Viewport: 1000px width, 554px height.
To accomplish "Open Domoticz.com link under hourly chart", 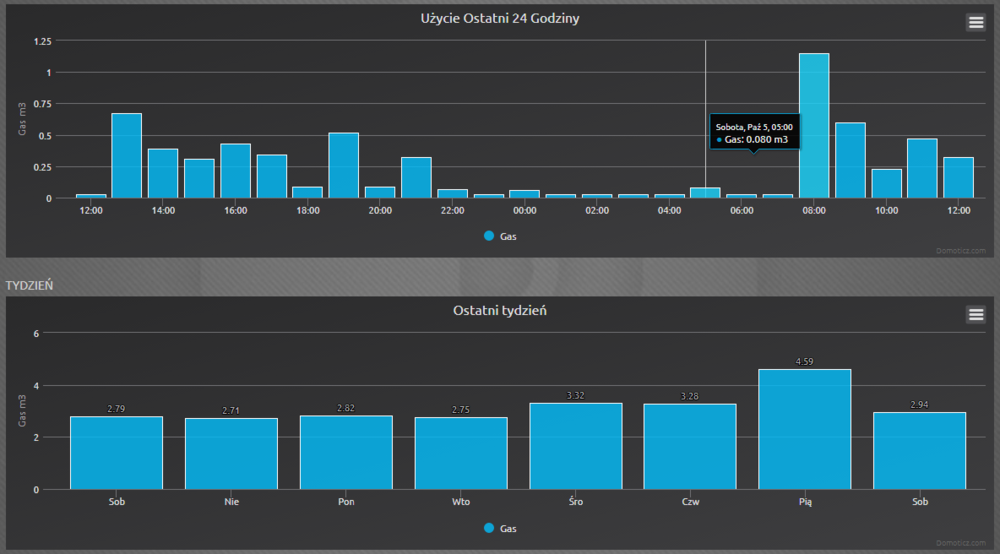I will pos(962,251).
